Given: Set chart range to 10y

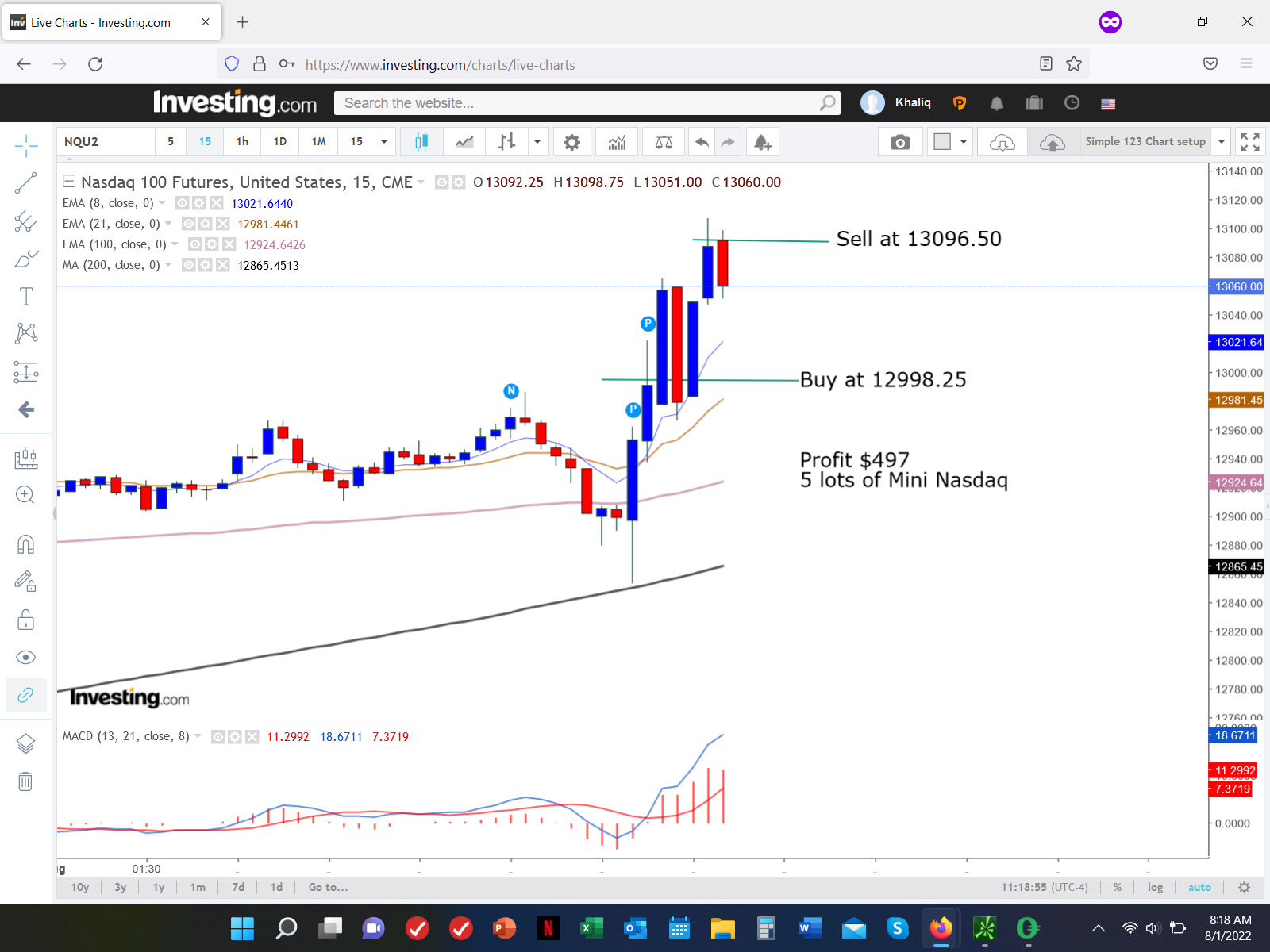Looking at the screenshot, I should click(80, 887).
